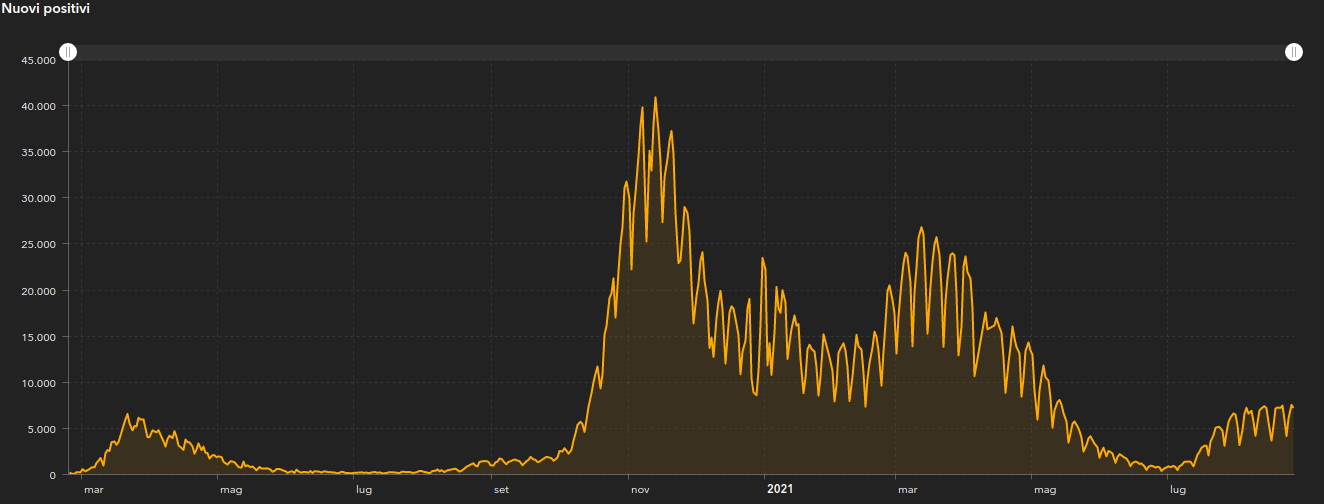Click the 'mag' label before 2021
The width and height of the screenshot is (1324, 504).
(x=230, y=490)
